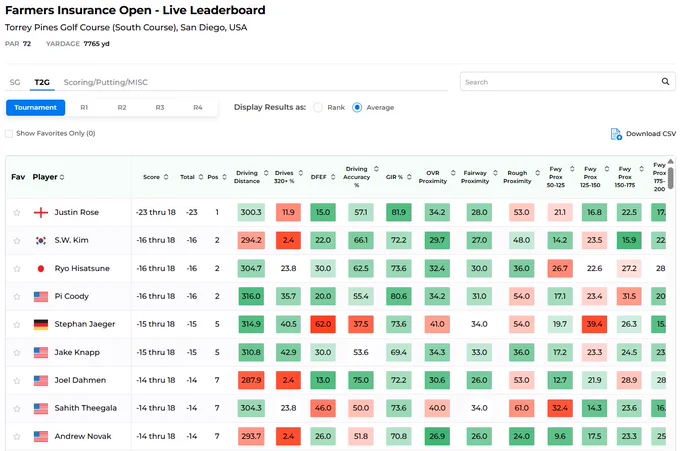Star Ryo Hisatsune as a favorite
Screen dimensions: 680x451
click(x=16, y=268)
